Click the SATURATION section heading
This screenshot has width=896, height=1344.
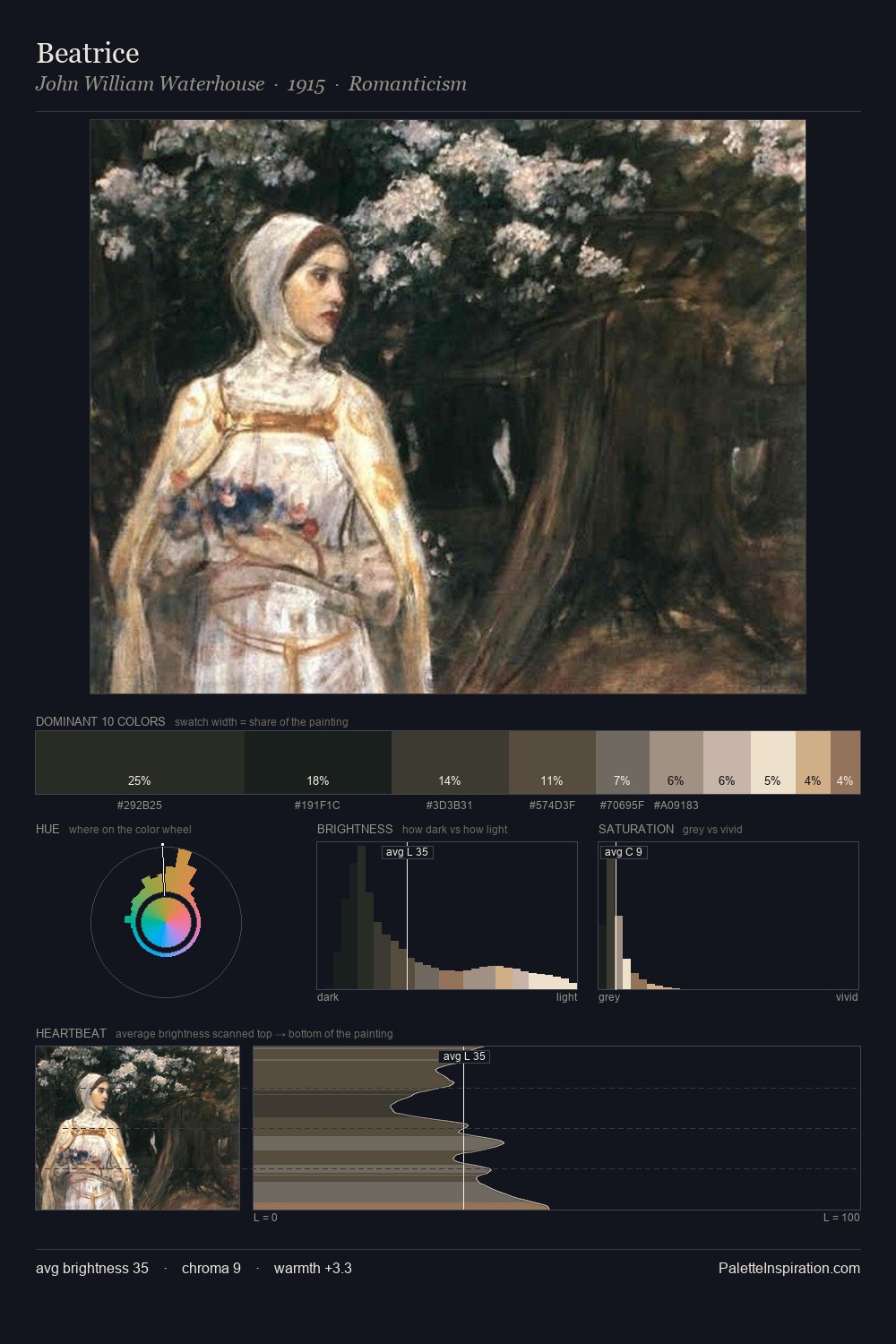pyautogui.click(x=636, y=829)
